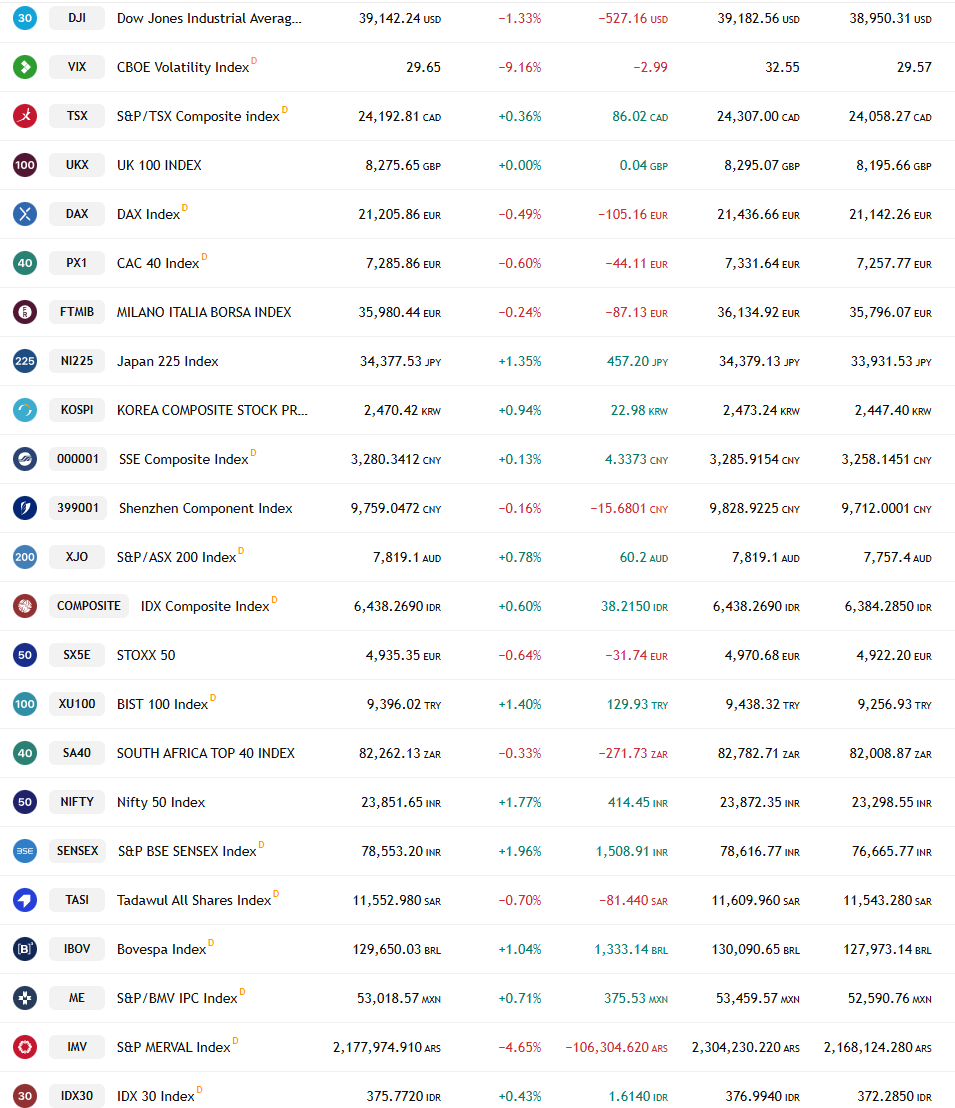The width and height of the screenshot is (955, 1108).
Task: Open the SENSEX ticker badge
Action: tap(78, 851)
